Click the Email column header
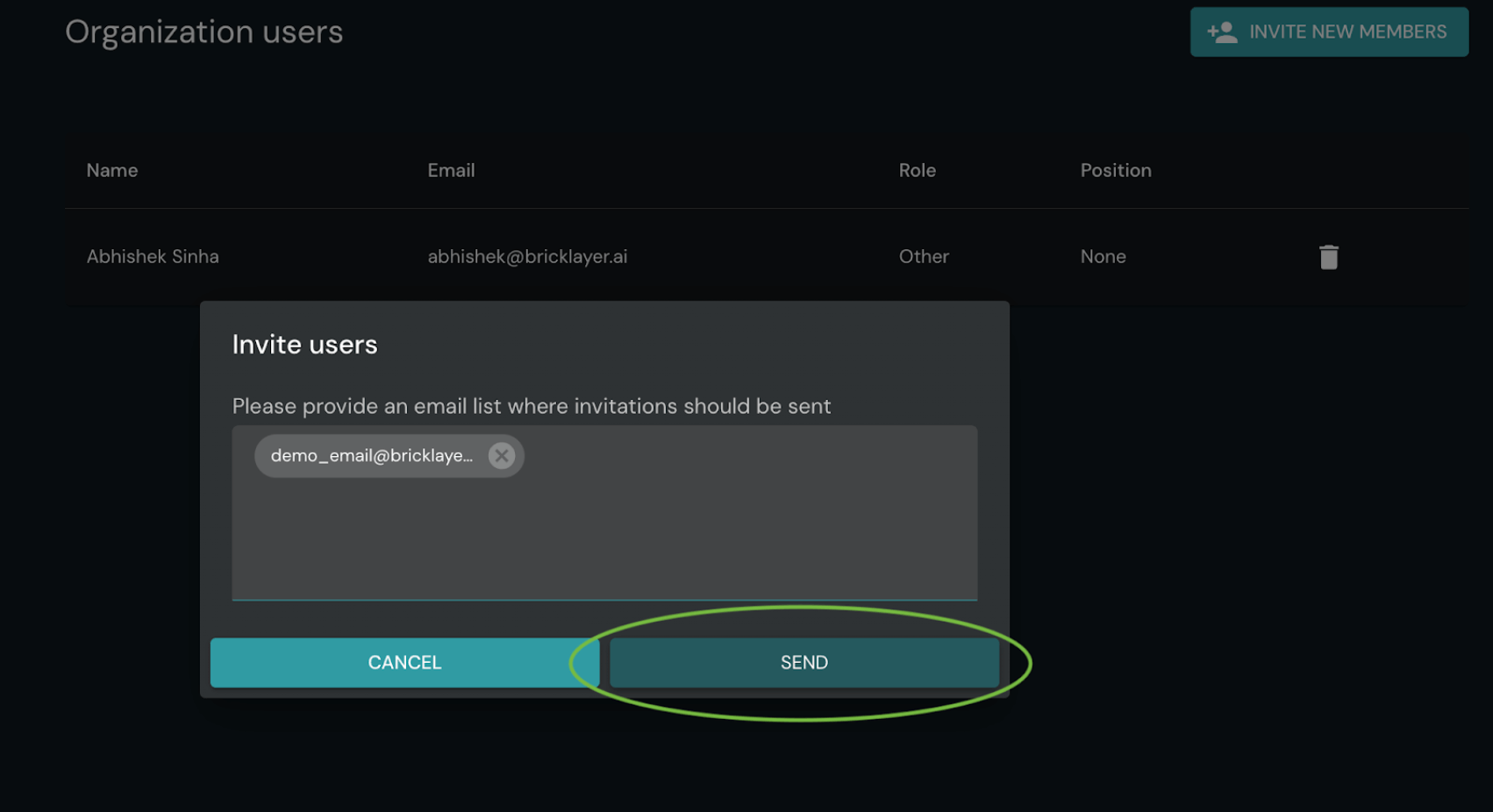 tap(451, 170)
